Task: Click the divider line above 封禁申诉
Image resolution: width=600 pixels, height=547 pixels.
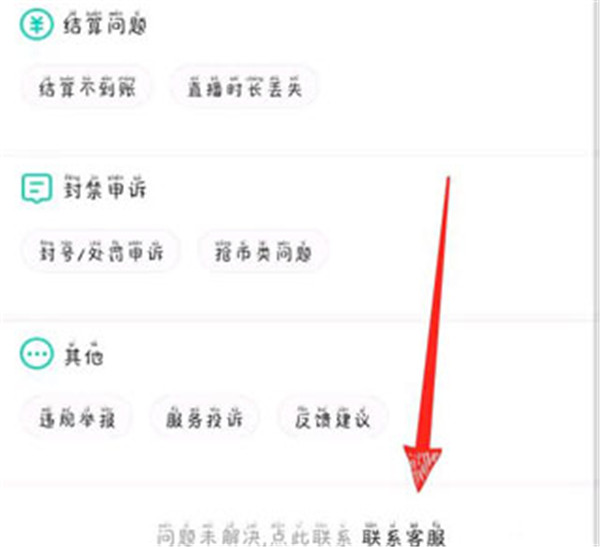Action: coord(295,155)
